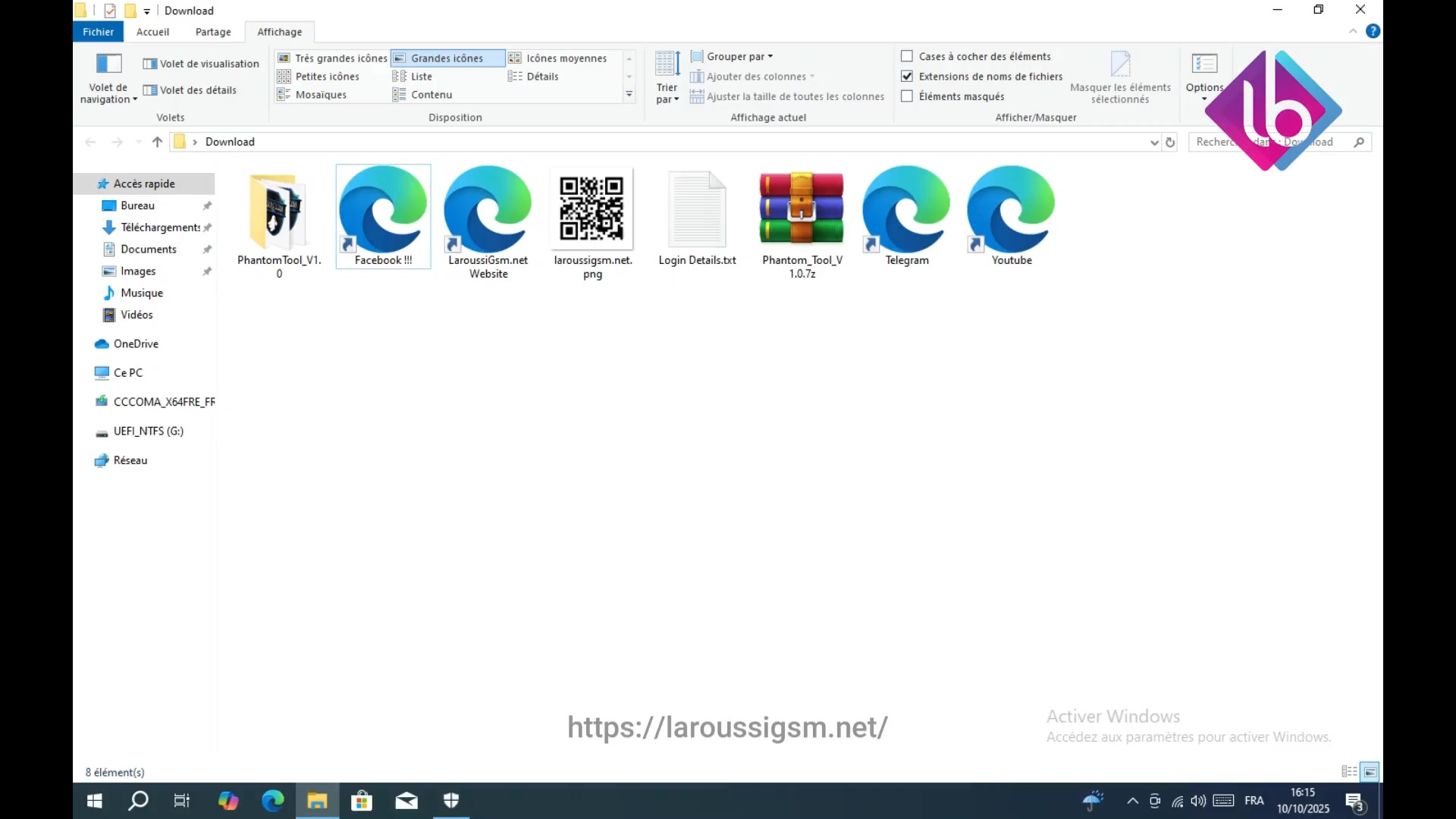Switch to Liste view
This screenshot has height=819, width=1456.
click(x=413, y=77)
